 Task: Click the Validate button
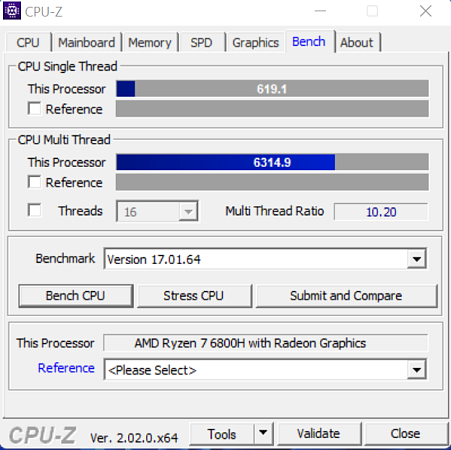point(319,434)
